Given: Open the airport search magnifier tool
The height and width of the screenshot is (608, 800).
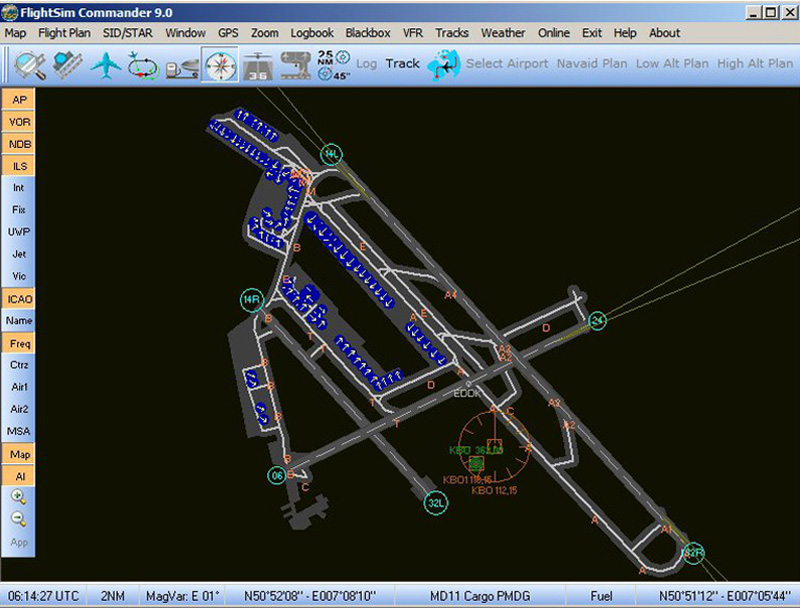Looking at the screenshot, I should click(x=30, y=65).
